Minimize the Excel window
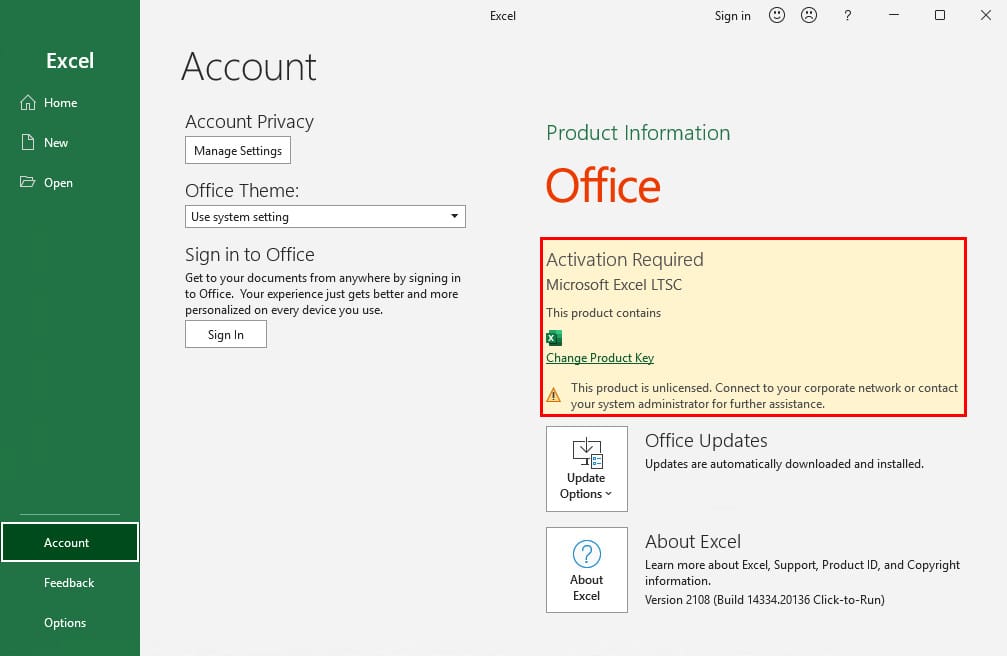This screenshot has width=1007, height=656. click(x=894, y=15)
